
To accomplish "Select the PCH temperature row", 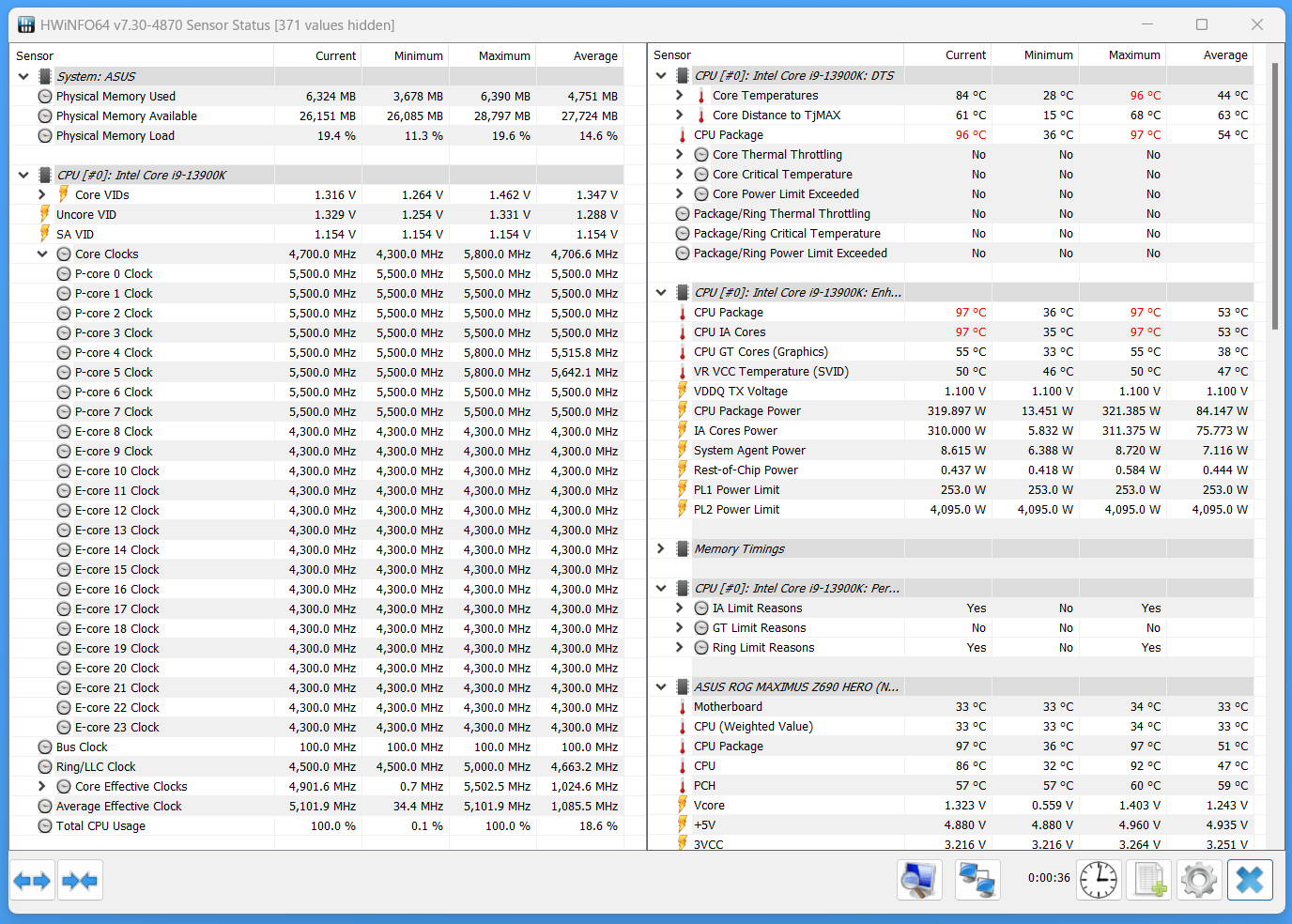I will [x=951, y=786].
